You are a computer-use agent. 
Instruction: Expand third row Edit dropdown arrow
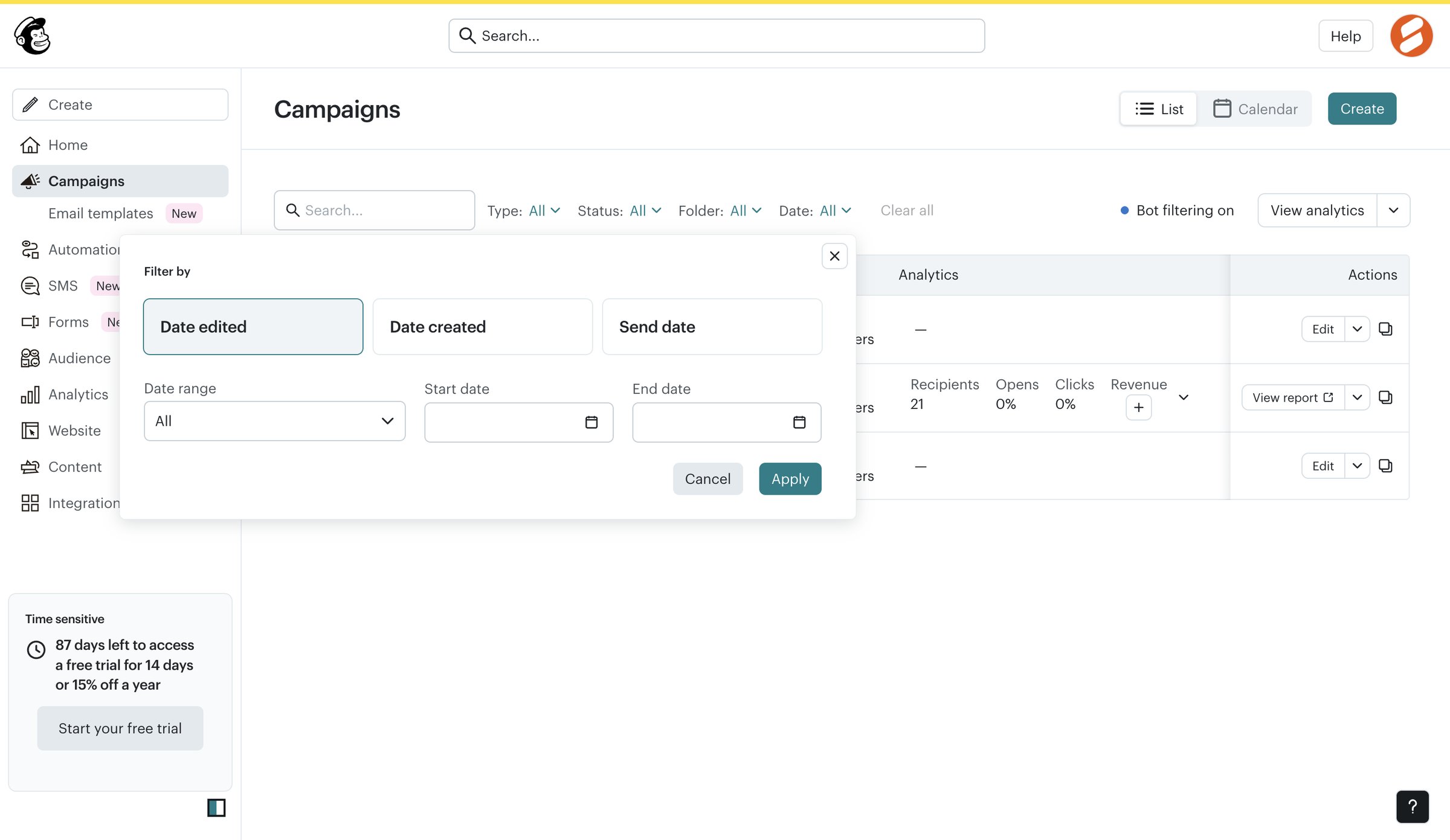click(x=1357, y=466)
